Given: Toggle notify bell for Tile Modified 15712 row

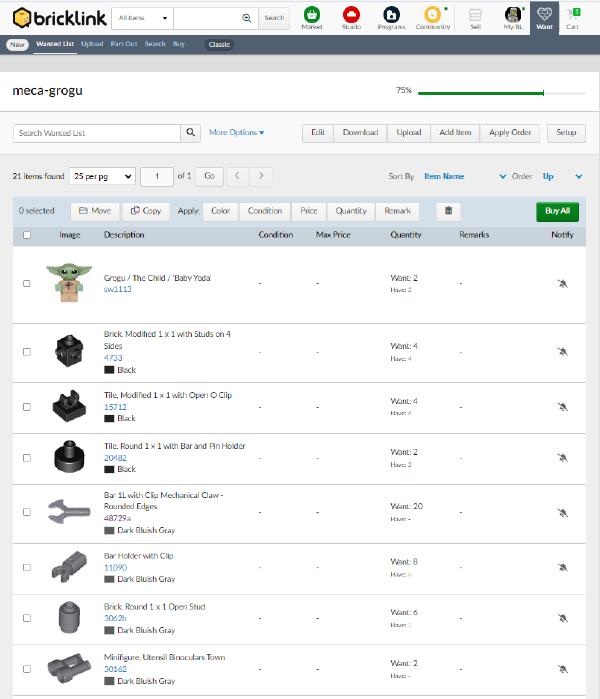Looking at the screenshot, I should 563,407.
